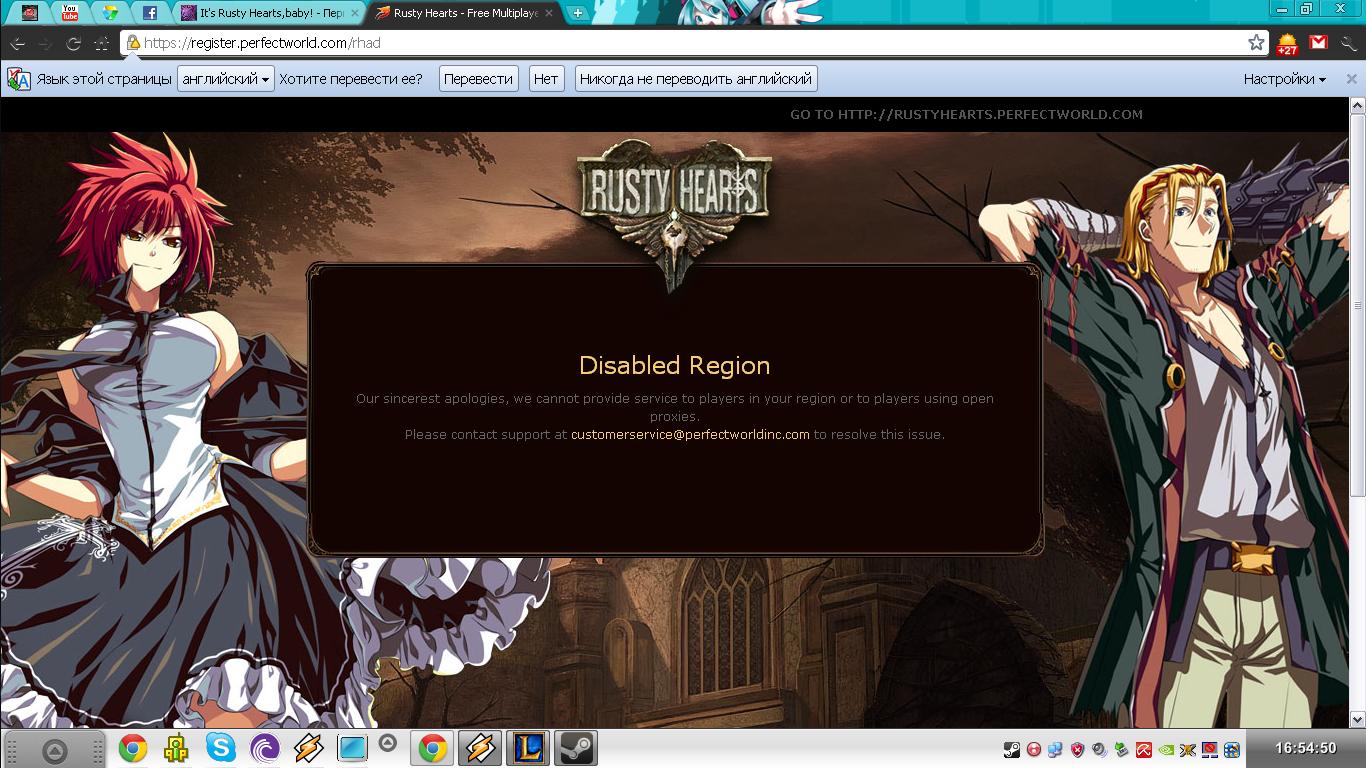Launch Skype from the taskbar
1366x768 pixels.
pyautogui.click(x=221, y=748)
